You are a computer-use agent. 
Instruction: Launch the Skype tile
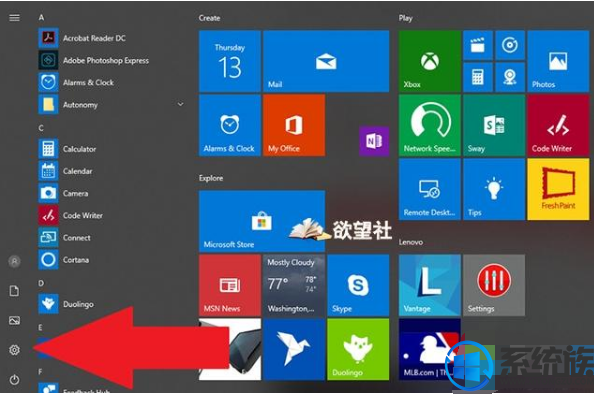pos(358,285)
